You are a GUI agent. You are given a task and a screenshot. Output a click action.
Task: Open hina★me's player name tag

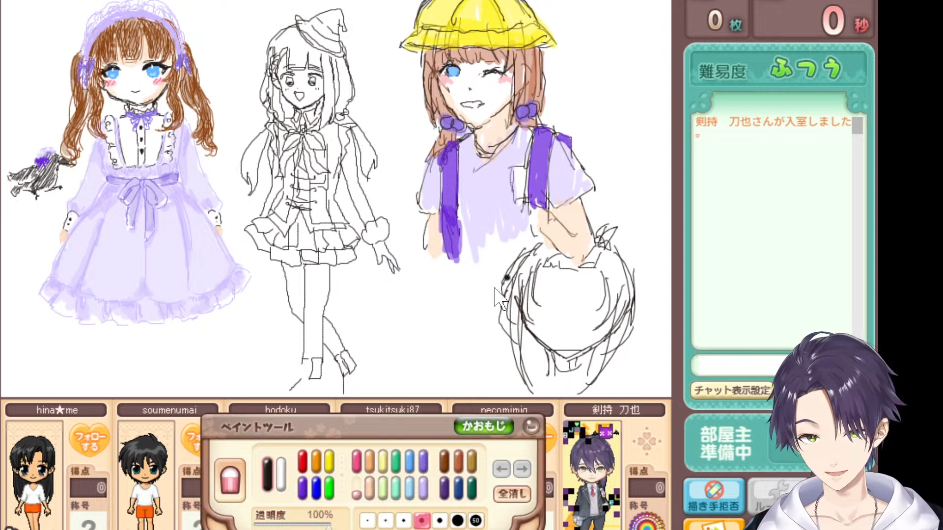click(57, 410)
